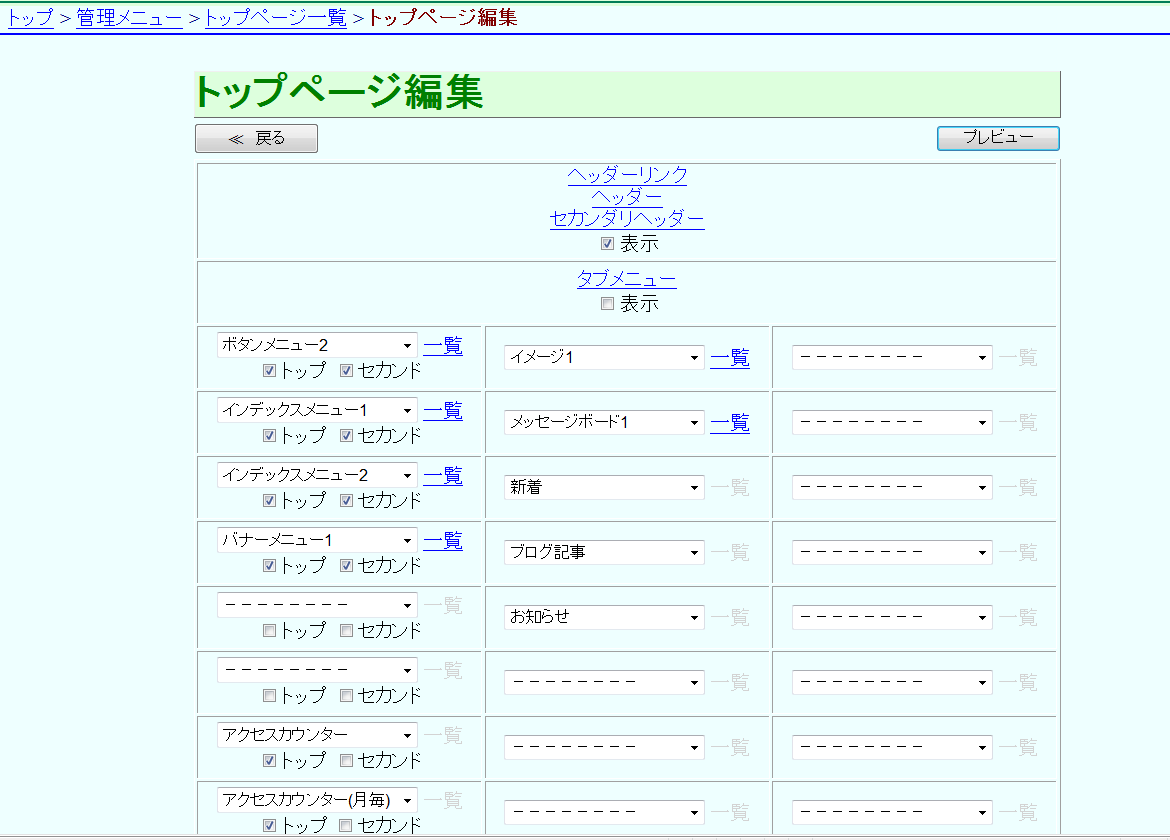Toggle セカンド checkbox for インデックスメニュー1
Image resolution: width=1170 pixels, height=840 pixels.
[x=346, y=436]
